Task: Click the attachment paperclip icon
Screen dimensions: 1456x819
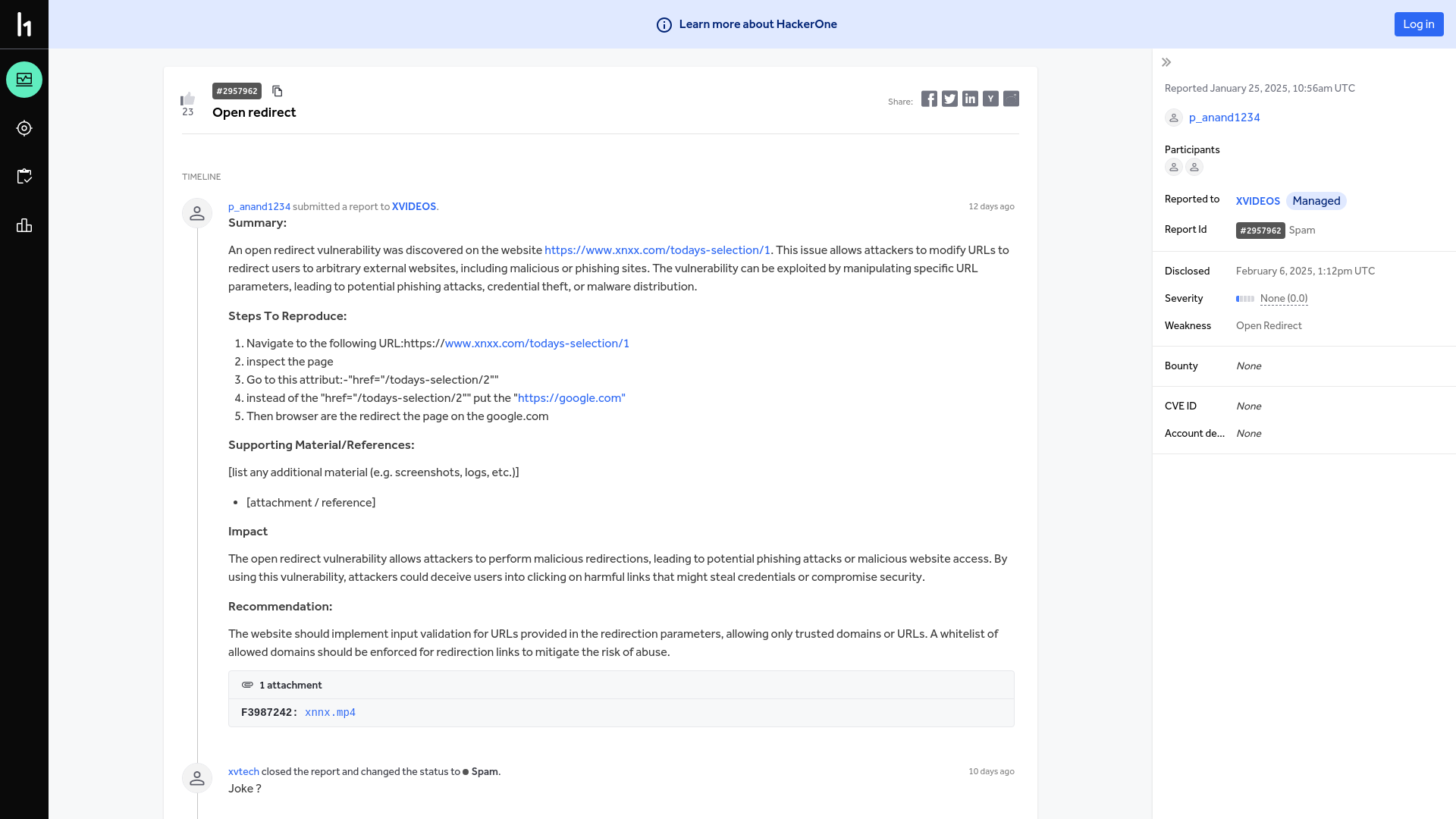Action: 247,685
